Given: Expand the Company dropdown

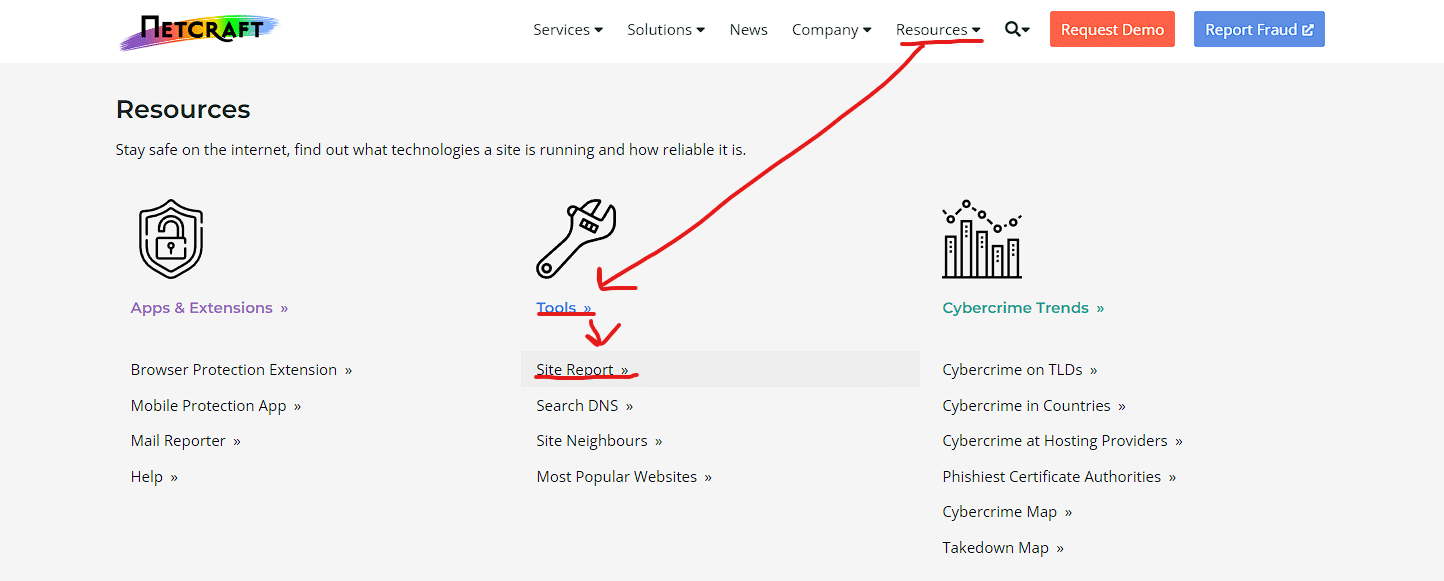Looking at the screenshot, I should click(831, 29).
